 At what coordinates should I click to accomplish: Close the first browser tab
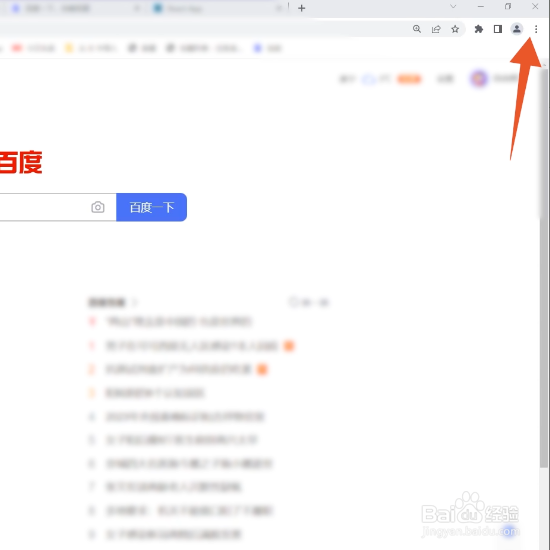pos(138,8)
